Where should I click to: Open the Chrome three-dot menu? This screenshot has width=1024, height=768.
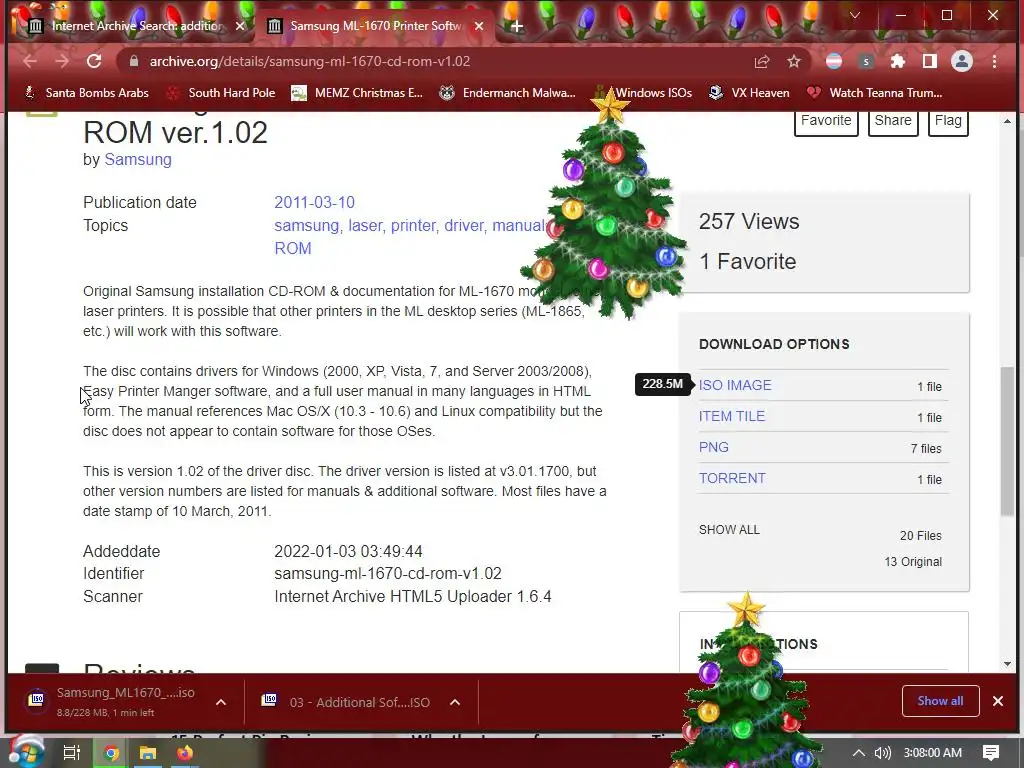pyautogui.click(x=994, y=61)
